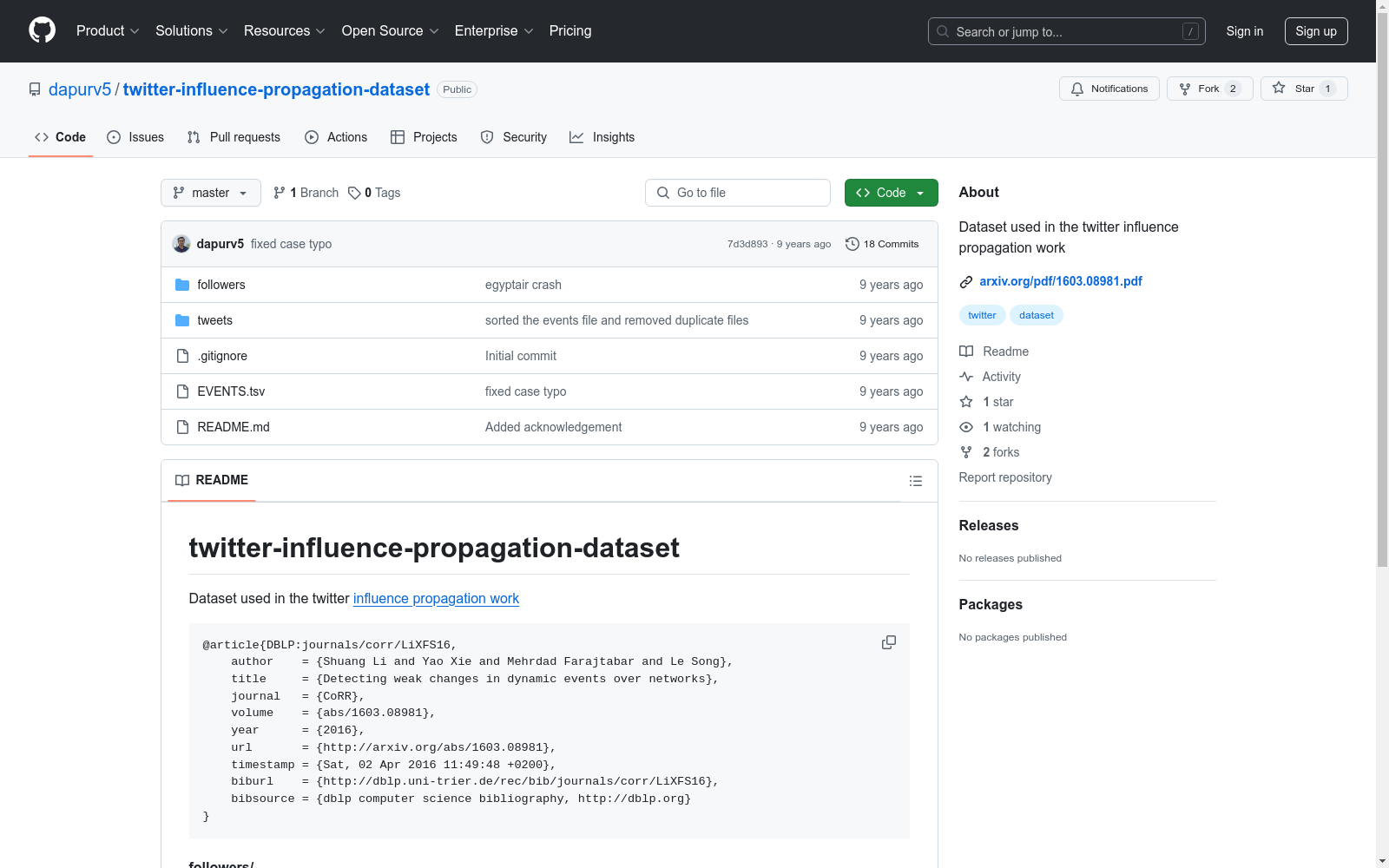
Task: Click the Code tab brackets icon
Action: 42,137
